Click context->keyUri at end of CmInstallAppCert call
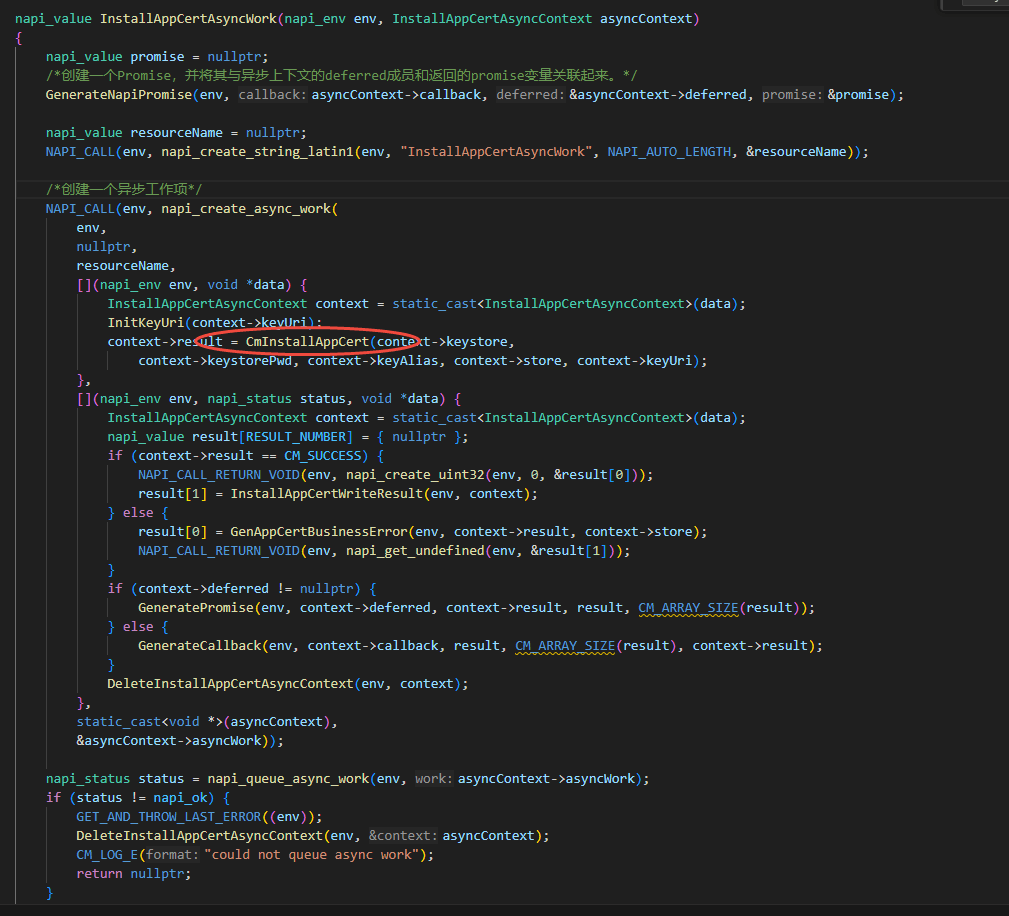1009x916 pixels. [x=634, y=360]
